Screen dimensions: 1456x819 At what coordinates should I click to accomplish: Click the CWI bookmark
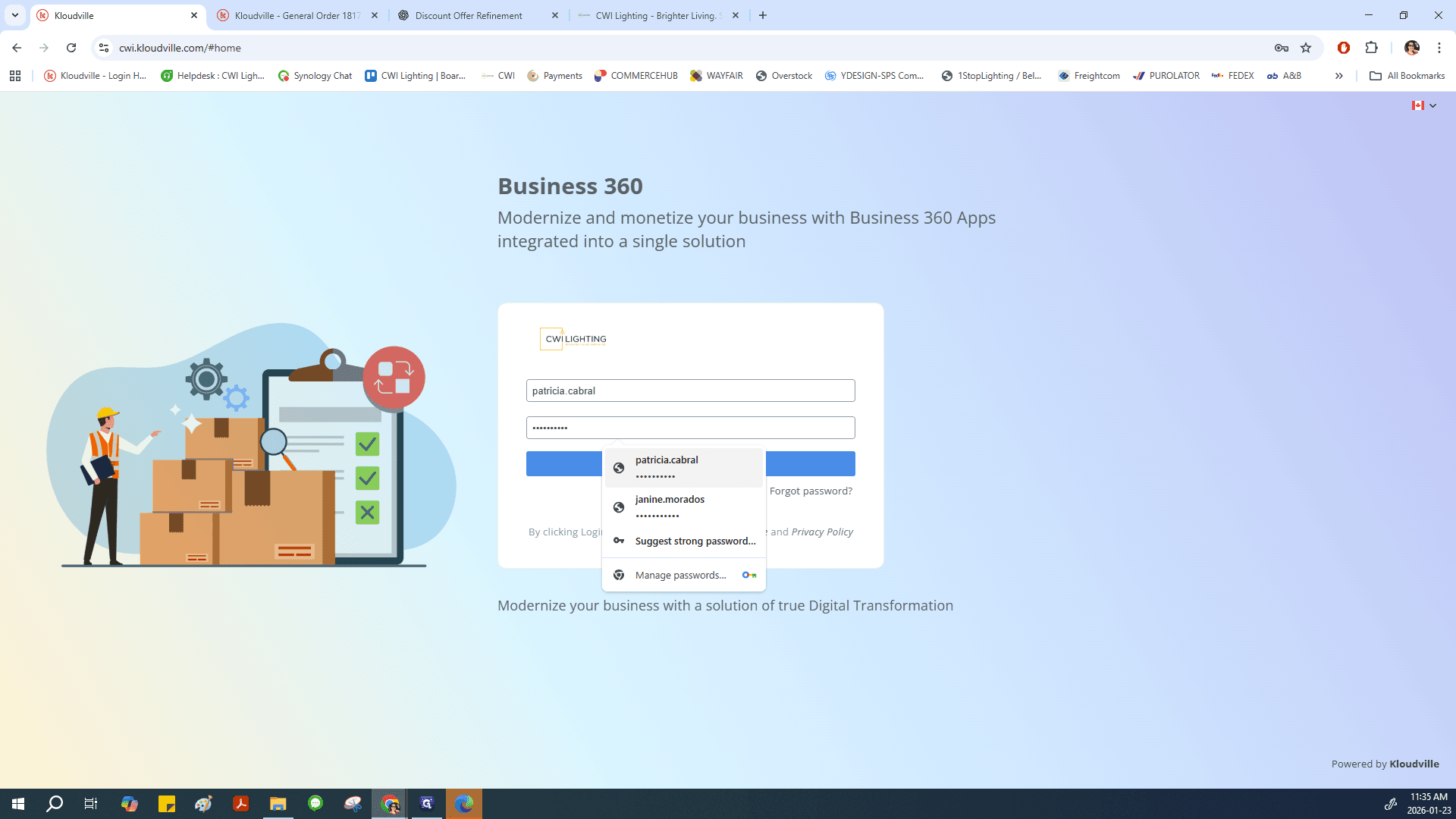[498, 76]
